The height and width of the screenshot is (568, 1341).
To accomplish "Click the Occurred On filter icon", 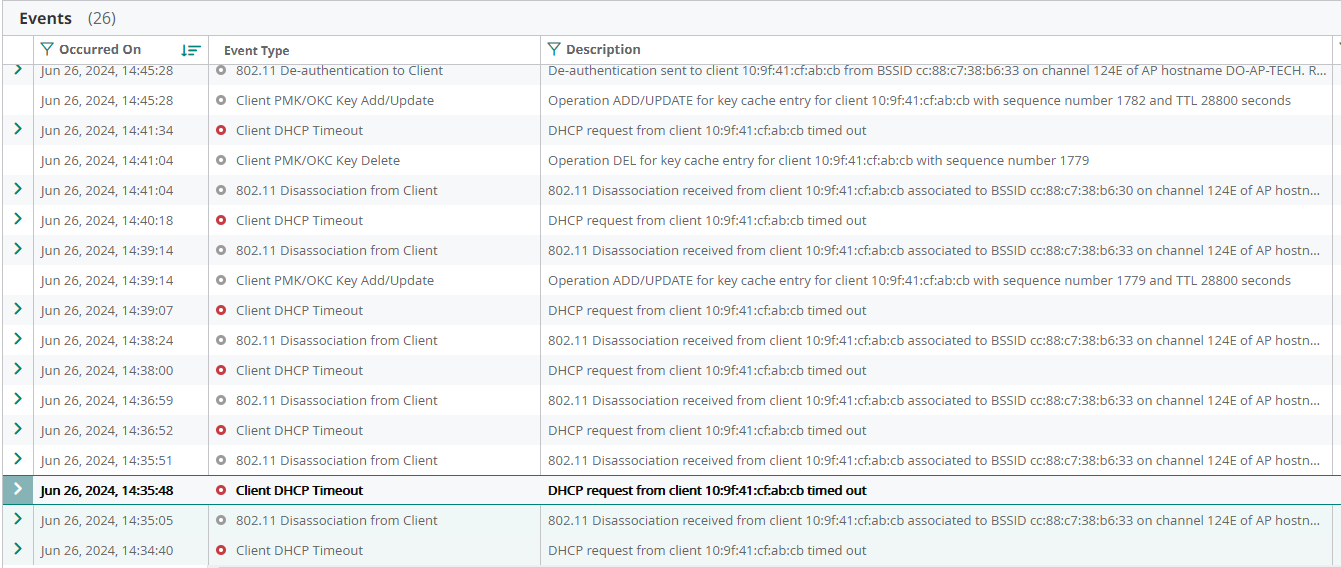I will (47, 49).
